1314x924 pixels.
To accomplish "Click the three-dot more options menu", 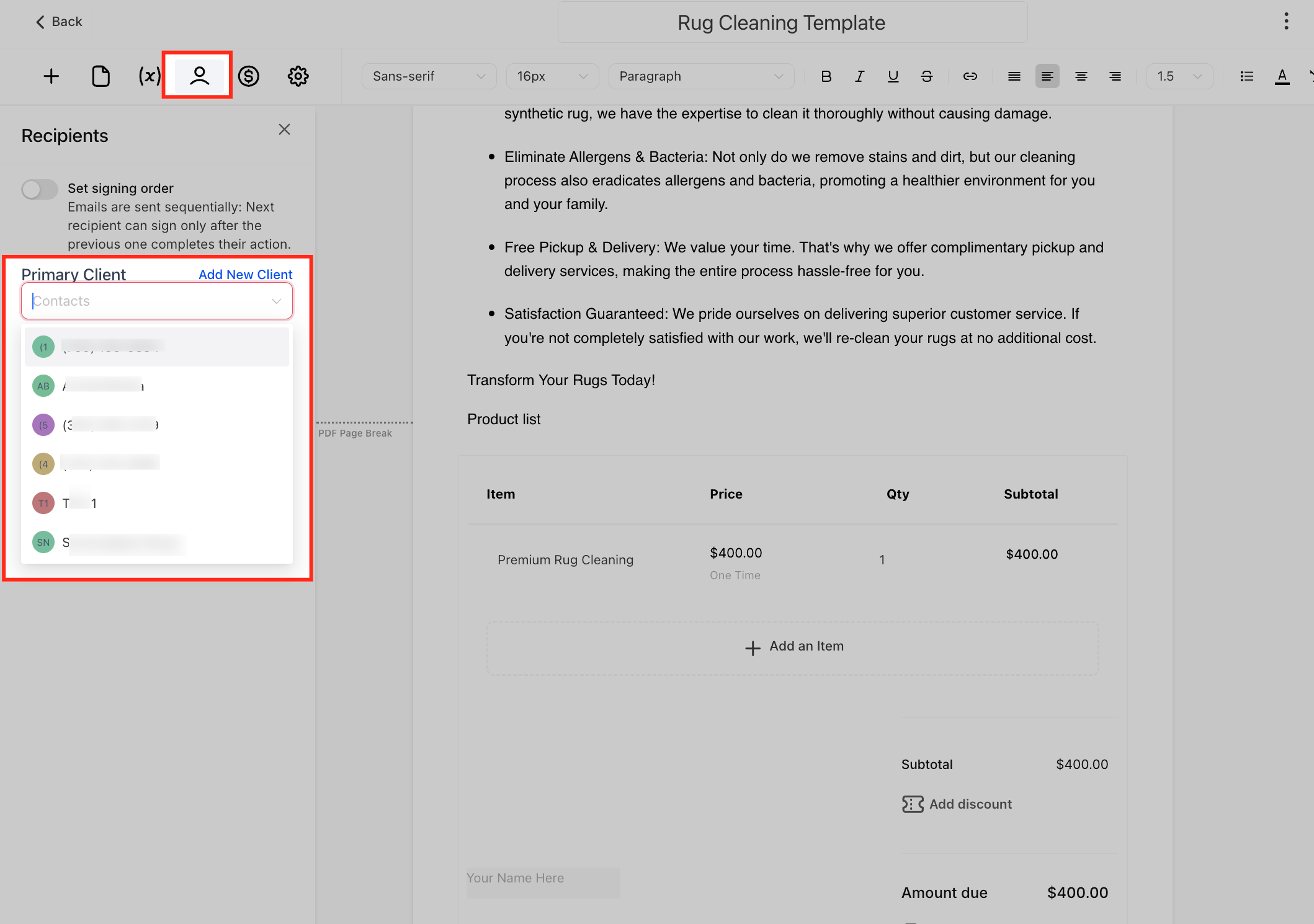I will point(1286,22).
